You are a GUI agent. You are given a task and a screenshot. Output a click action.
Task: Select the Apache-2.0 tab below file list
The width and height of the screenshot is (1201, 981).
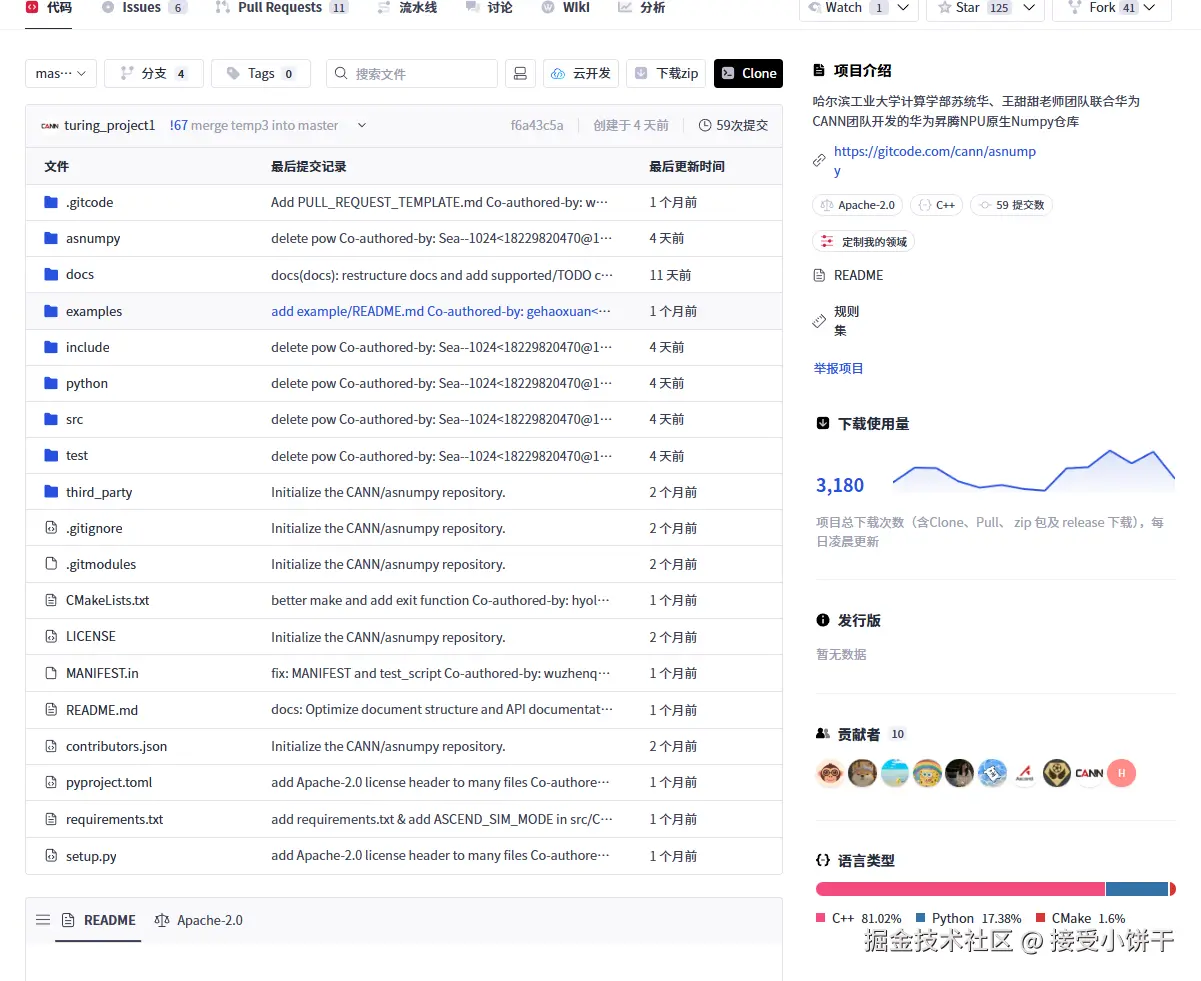coord(199,920)
